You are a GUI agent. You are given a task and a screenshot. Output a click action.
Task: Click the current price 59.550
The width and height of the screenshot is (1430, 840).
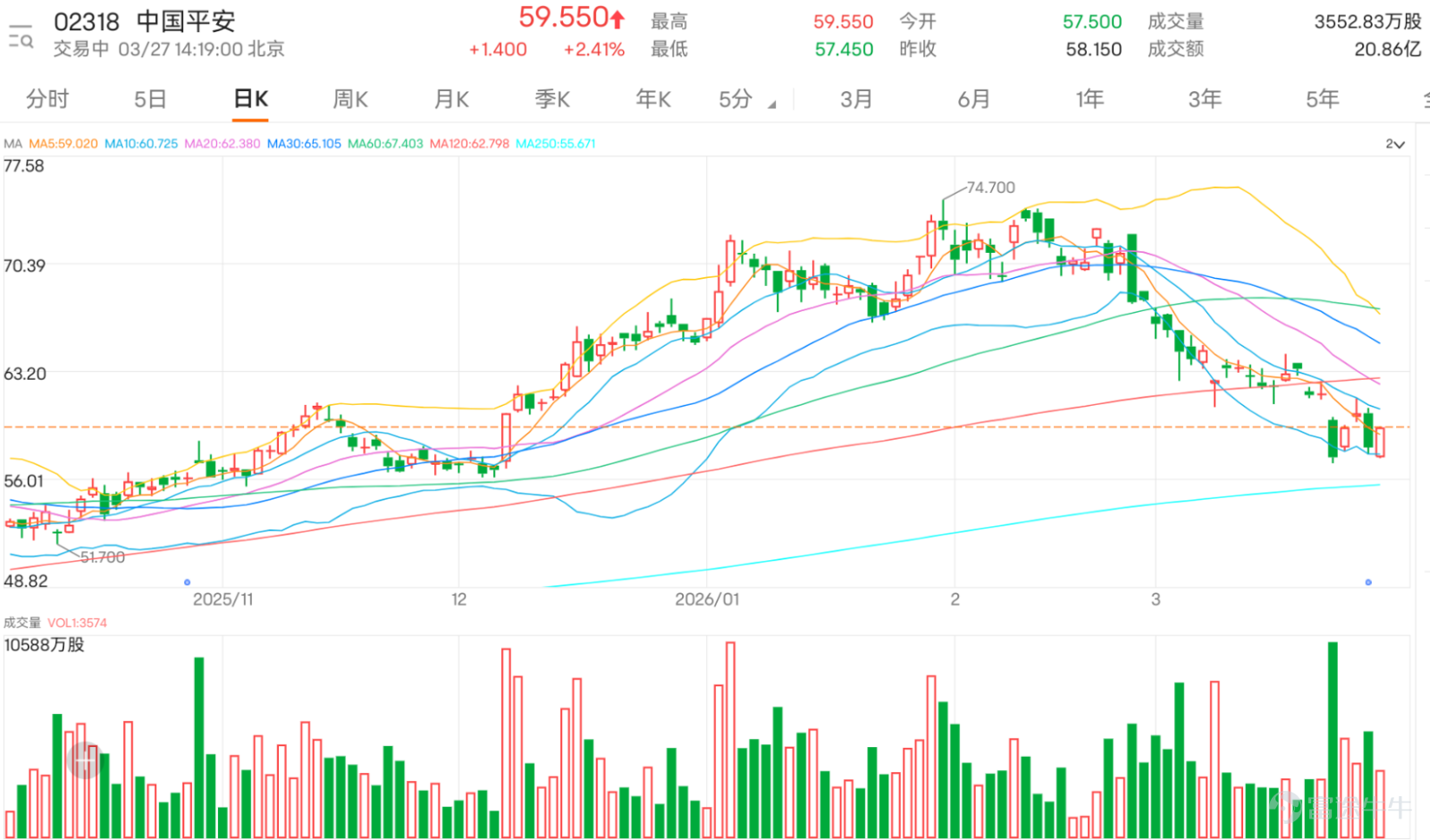click(563, 18)
